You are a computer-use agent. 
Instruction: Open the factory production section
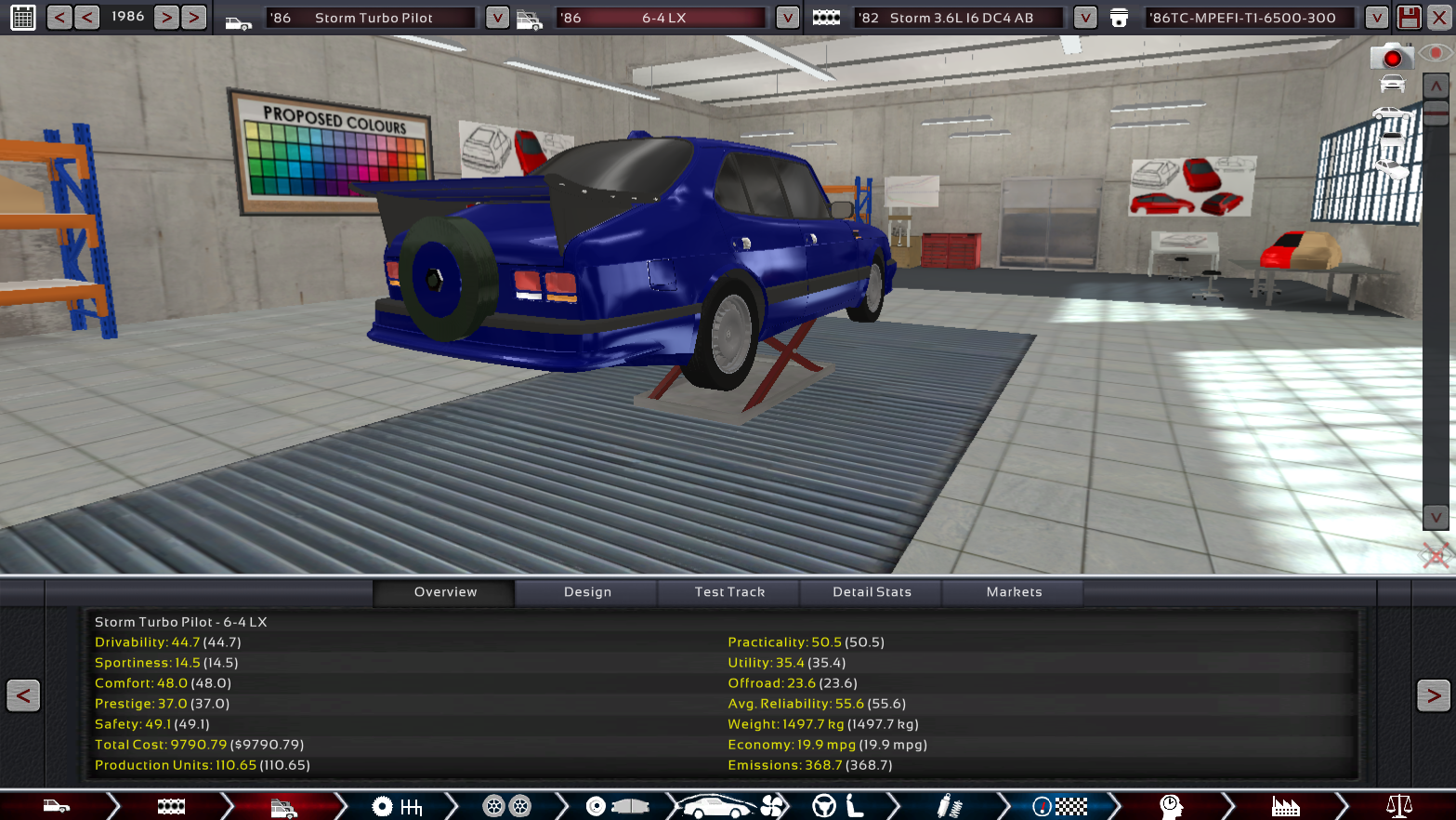(1286, 806)
